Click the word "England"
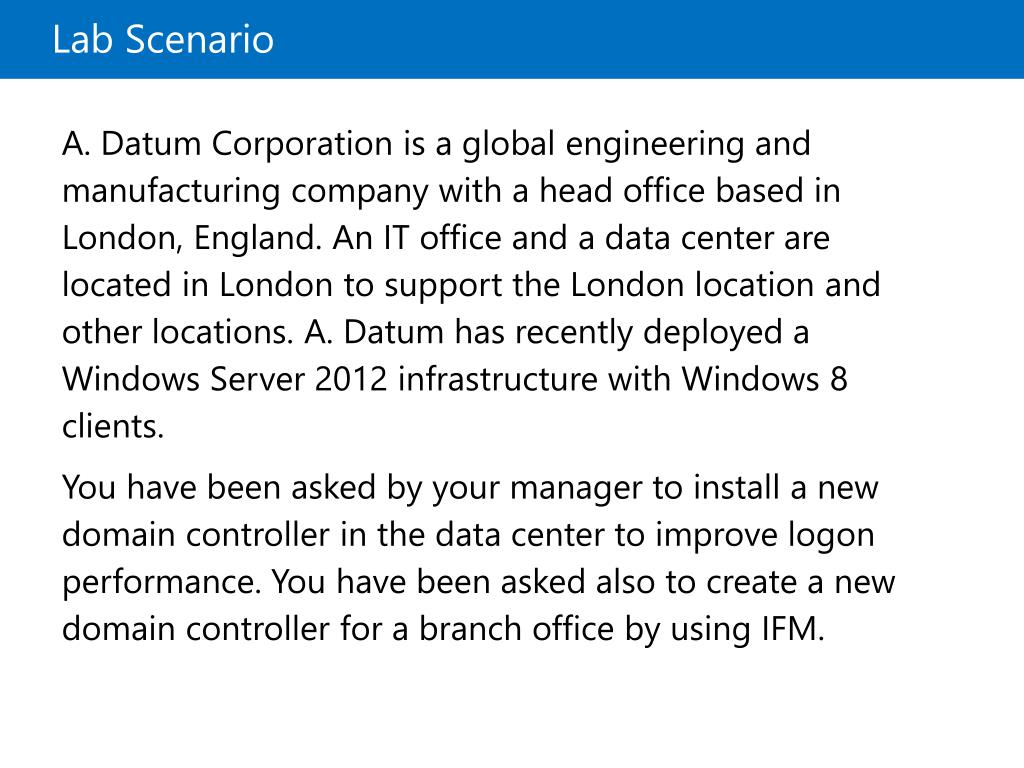The height and width of the screenshot is (768, 1024). 255,239
